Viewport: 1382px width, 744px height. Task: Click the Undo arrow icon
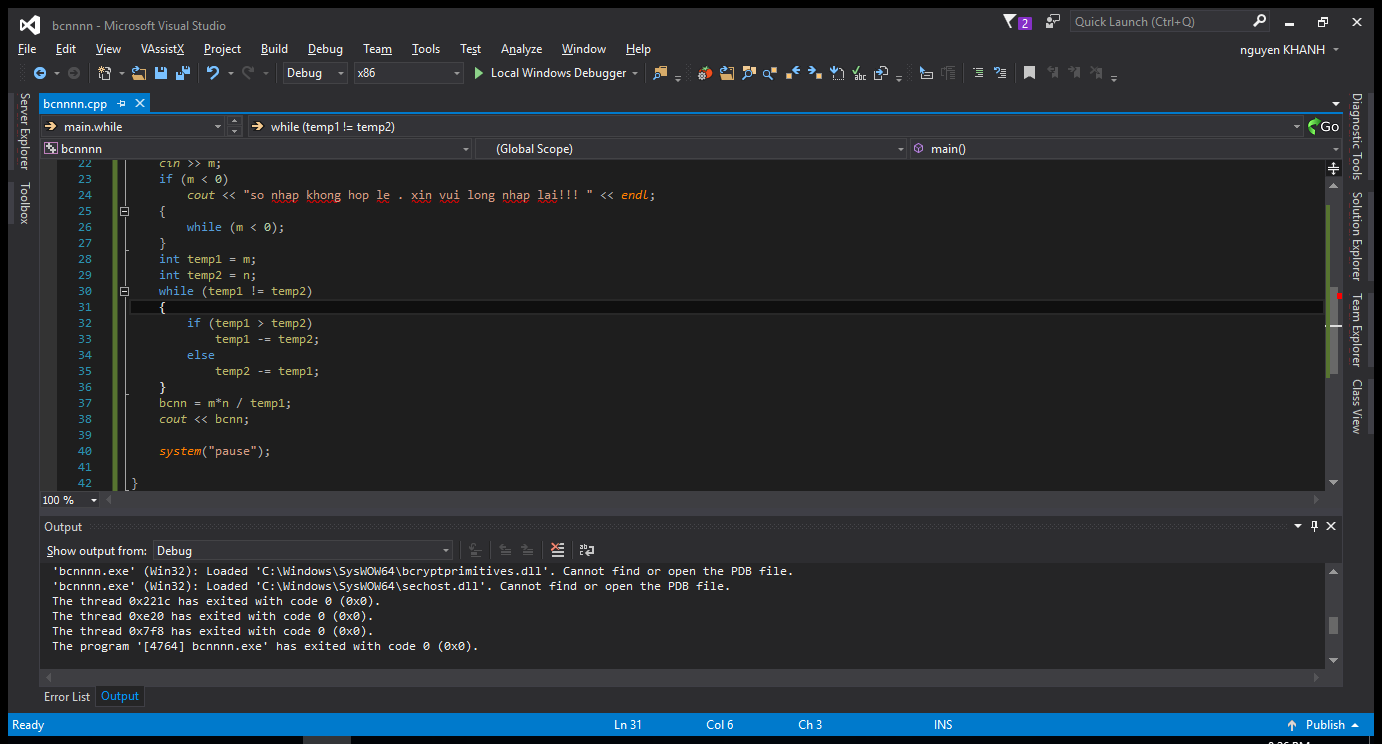(x=213, y=73)
